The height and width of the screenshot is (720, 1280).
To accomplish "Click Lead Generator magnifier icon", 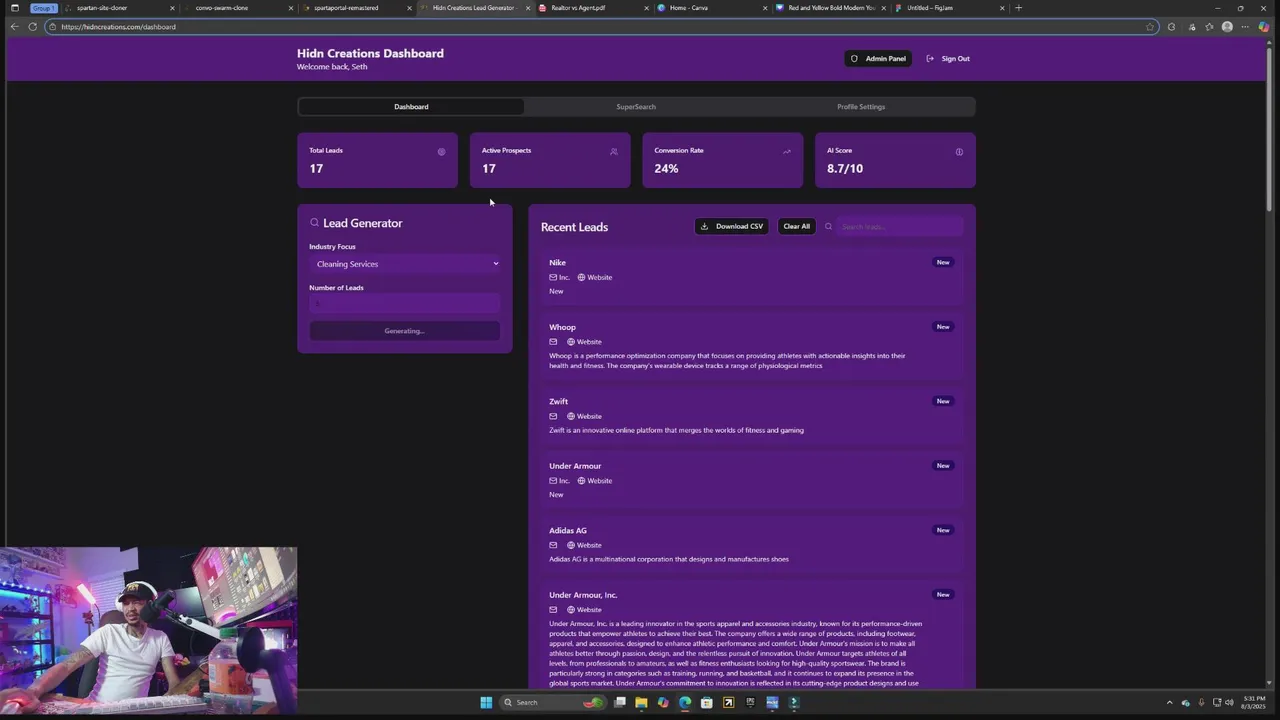I will coord(314,223).
